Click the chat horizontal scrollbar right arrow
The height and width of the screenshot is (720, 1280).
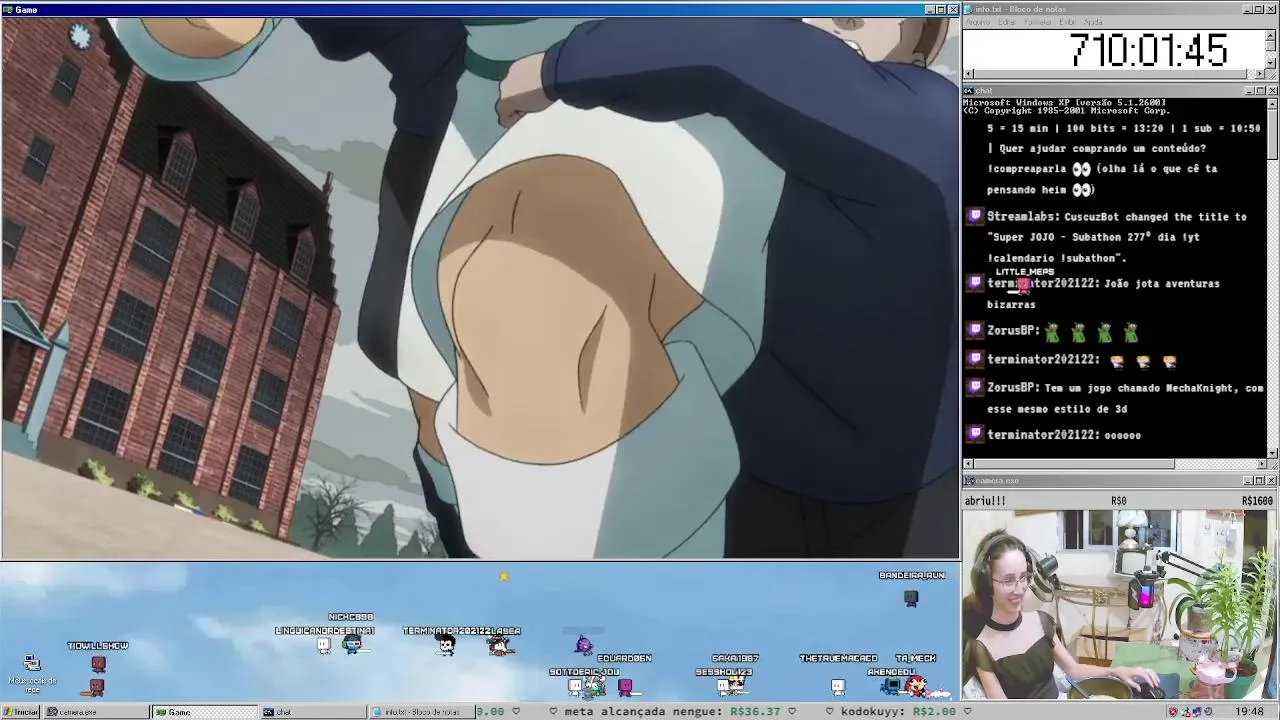(x=1261, y=464)
